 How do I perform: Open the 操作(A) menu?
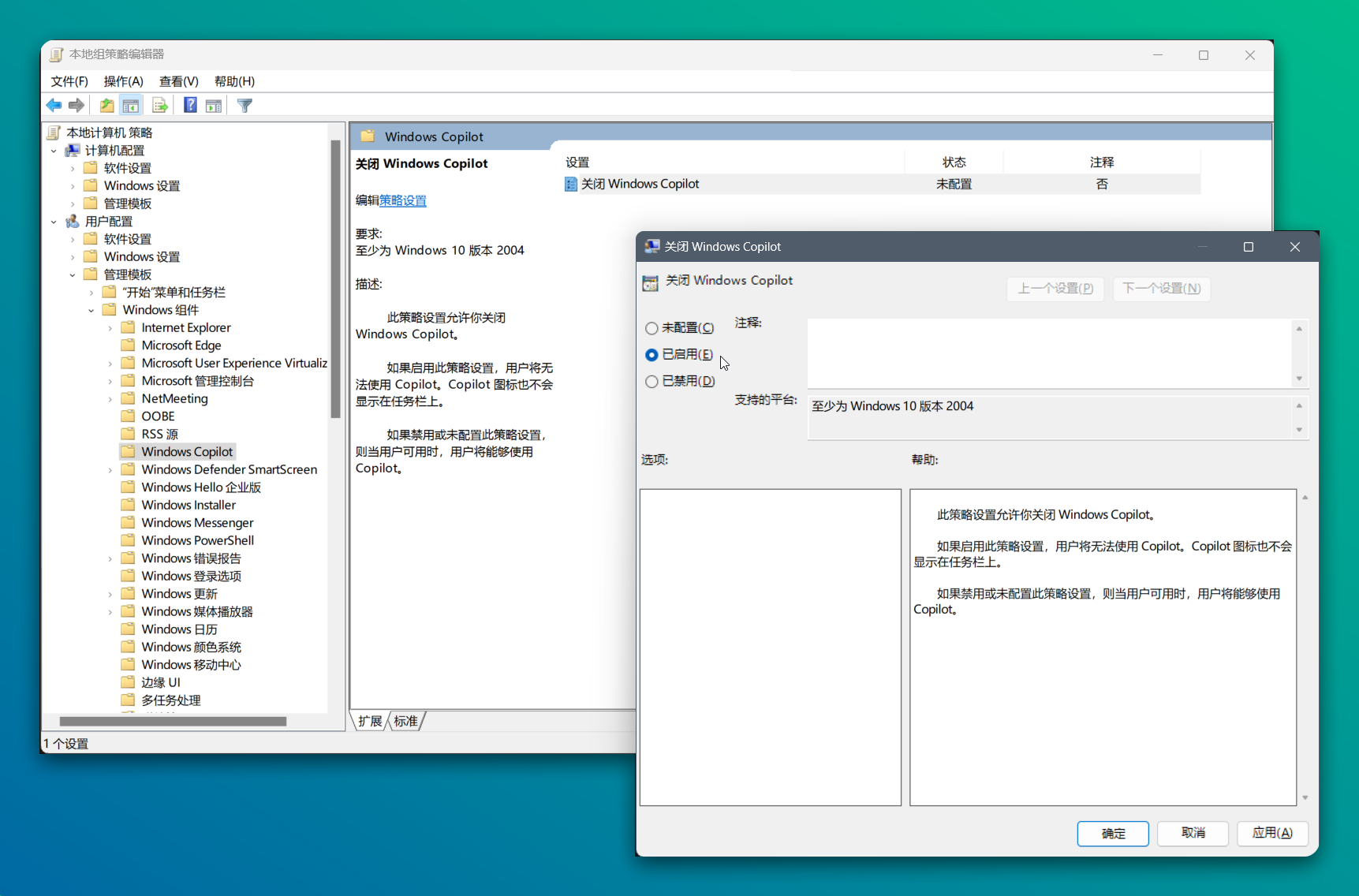click(x=124, y=81)
